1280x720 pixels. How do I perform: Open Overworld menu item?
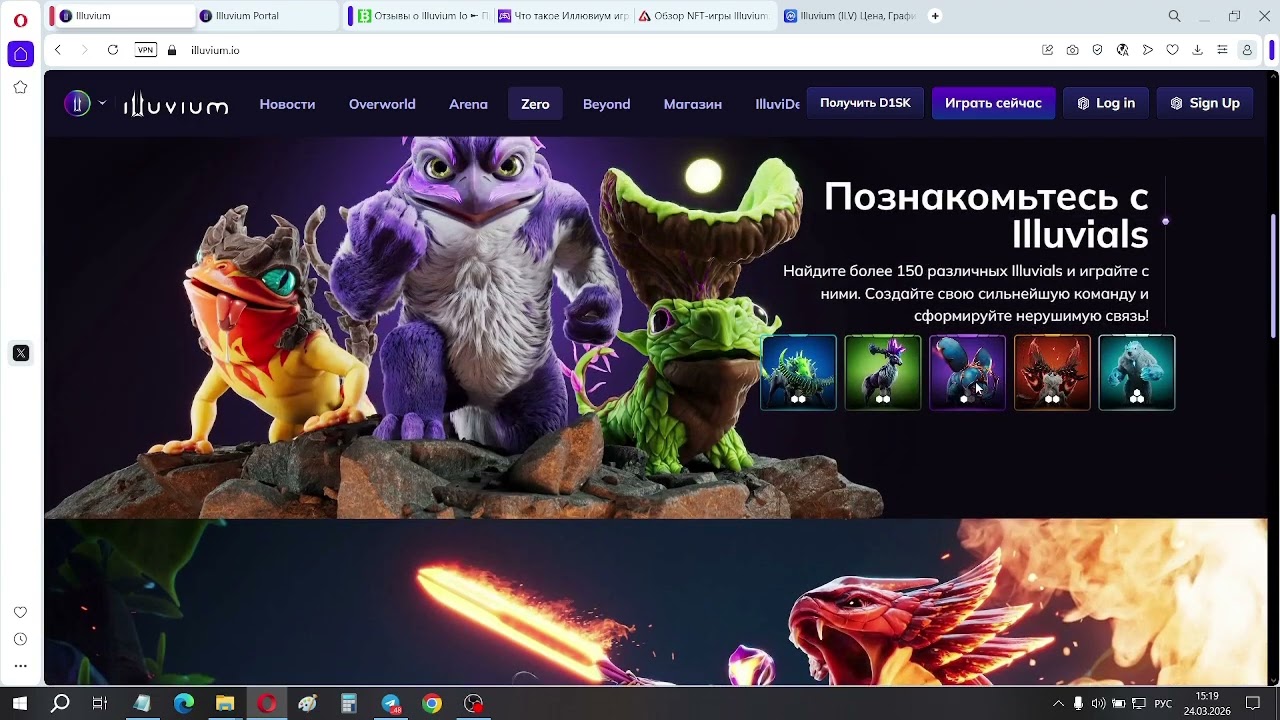(382, 104)
